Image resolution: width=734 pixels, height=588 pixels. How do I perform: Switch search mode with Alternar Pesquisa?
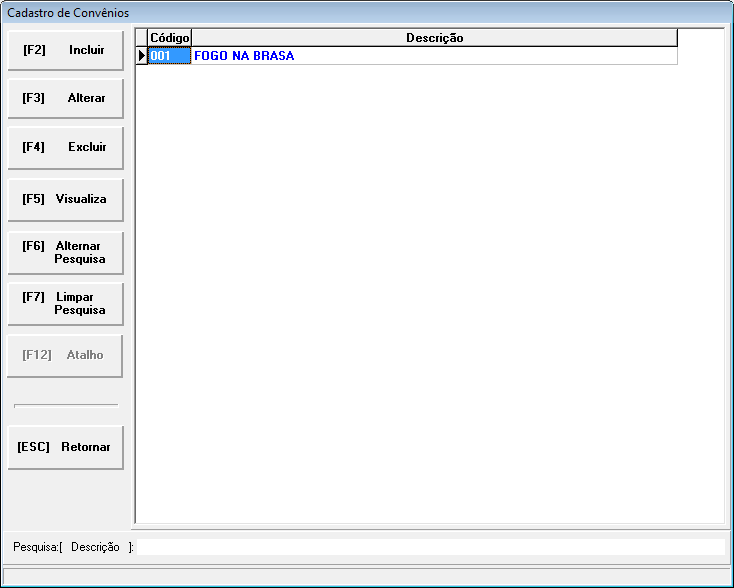65,252
